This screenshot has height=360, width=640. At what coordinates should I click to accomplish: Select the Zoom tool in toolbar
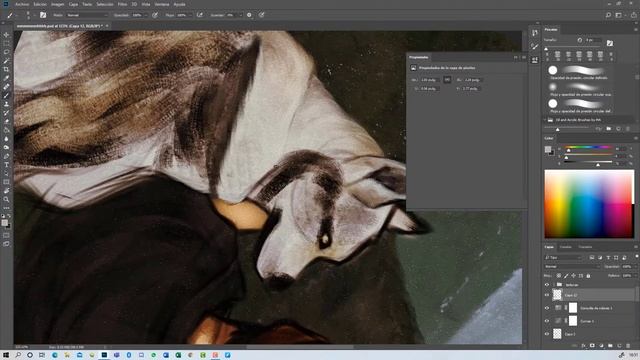(x=6, y=199)
